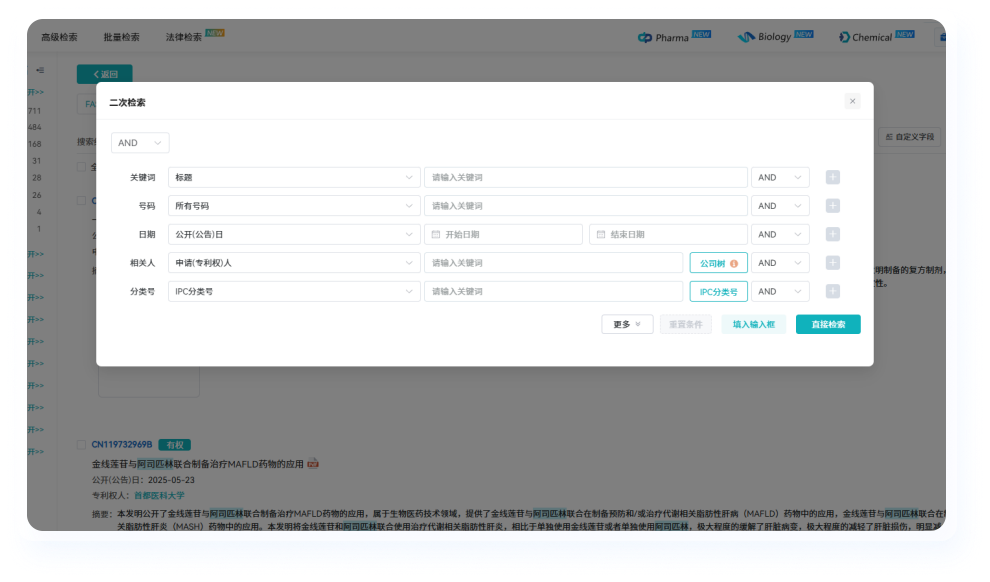
Task: Click PDF icon beside the MAFLD patent title
Action: point(313,464)
